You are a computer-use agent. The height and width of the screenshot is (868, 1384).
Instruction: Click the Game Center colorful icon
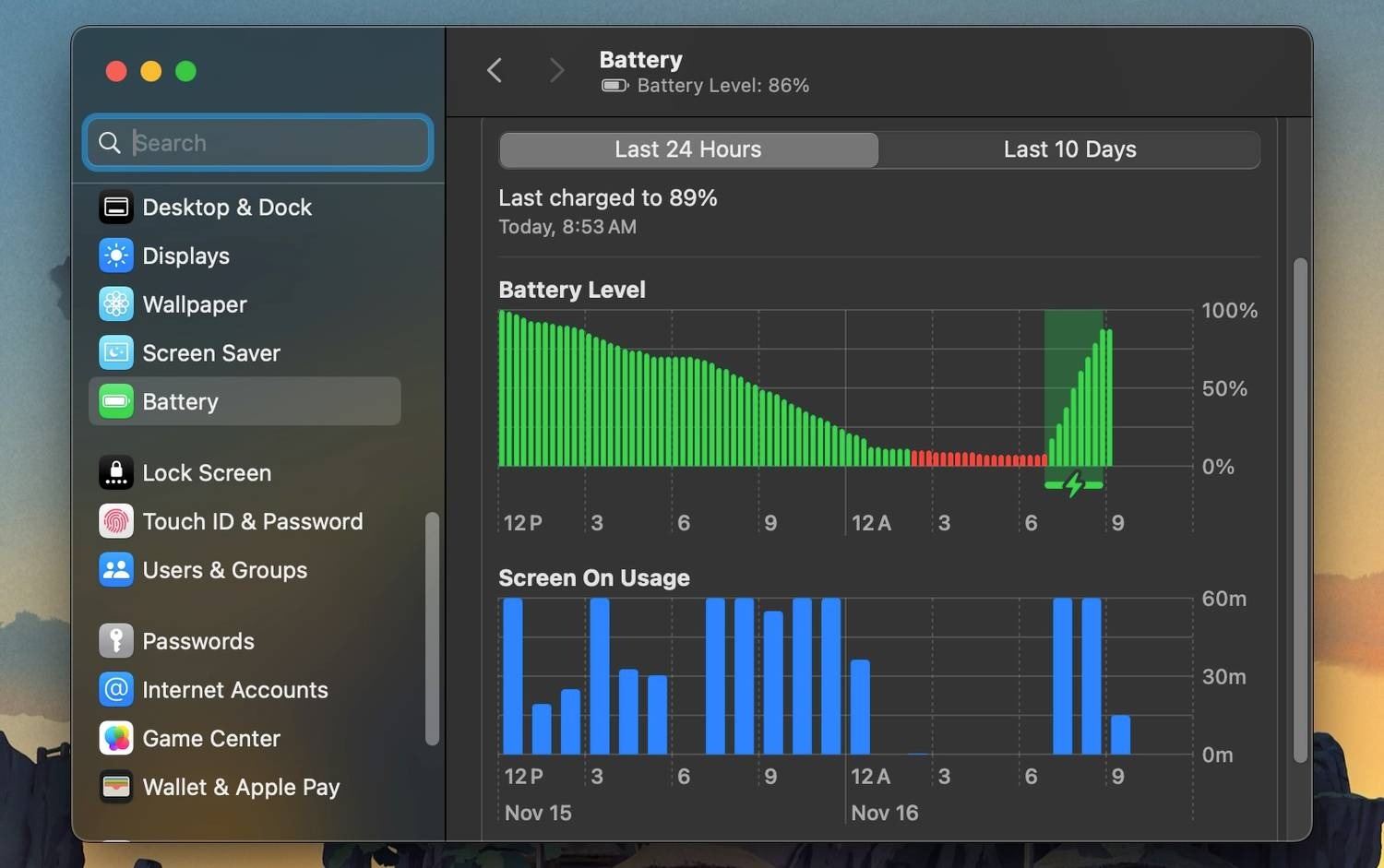[116, 738]
